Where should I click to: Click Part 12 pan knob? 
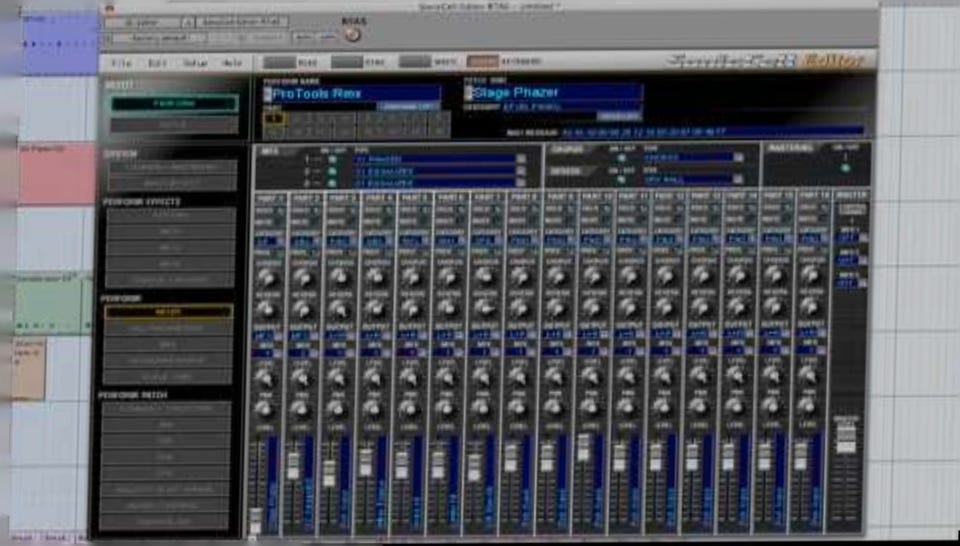pyautogui.click(x=661, y=405)
